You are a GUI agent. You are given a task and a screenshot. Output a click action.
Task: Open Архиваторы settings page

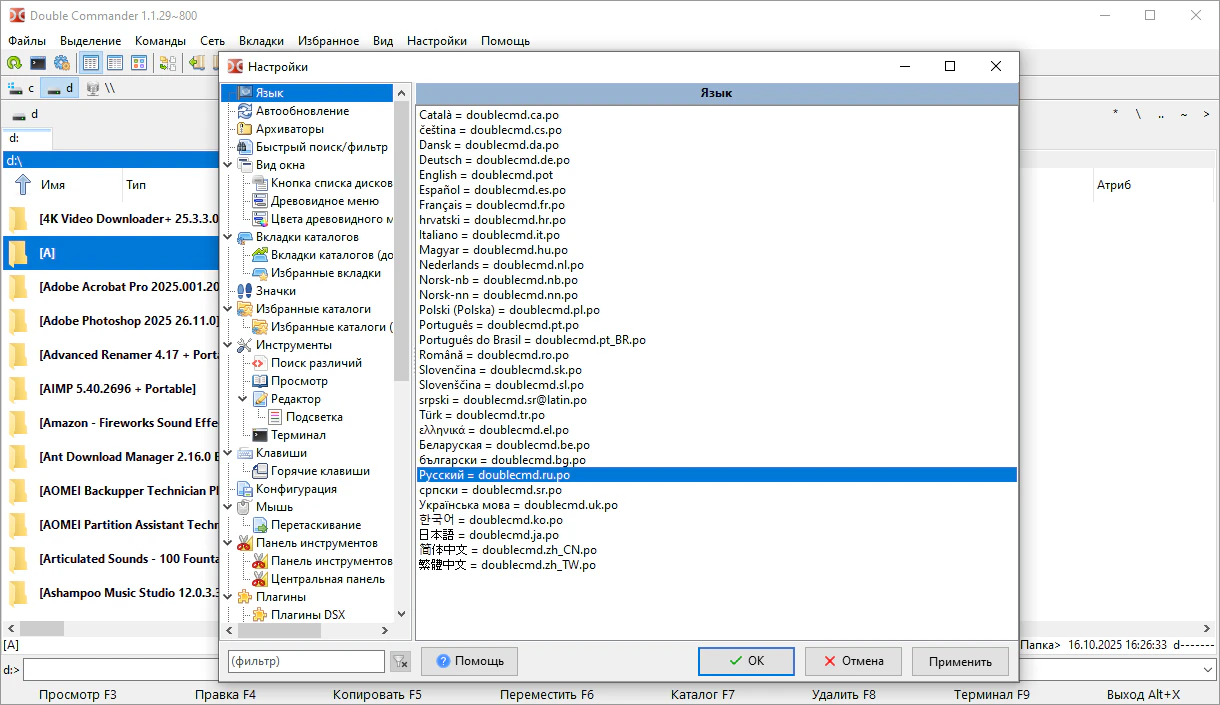coord(289,129)
